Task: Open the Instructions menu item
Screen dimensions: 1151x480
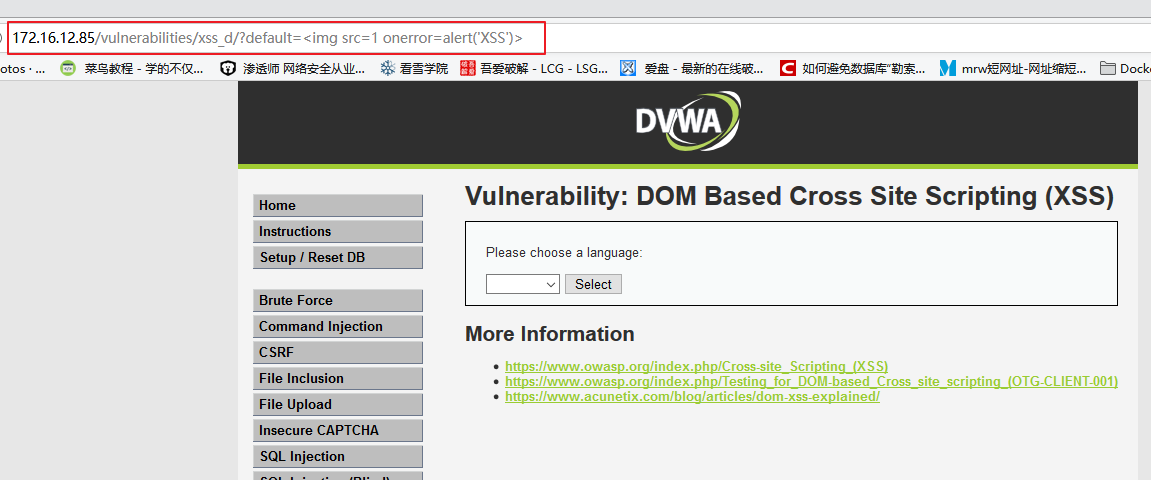Action: 337,232
